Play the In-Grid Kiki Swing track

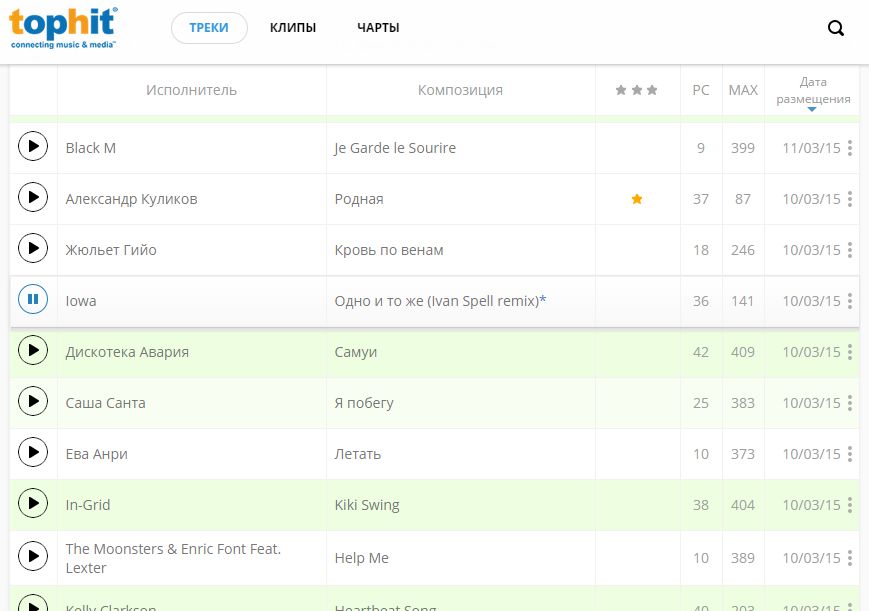pyautogui.click(x=33, y=504)
